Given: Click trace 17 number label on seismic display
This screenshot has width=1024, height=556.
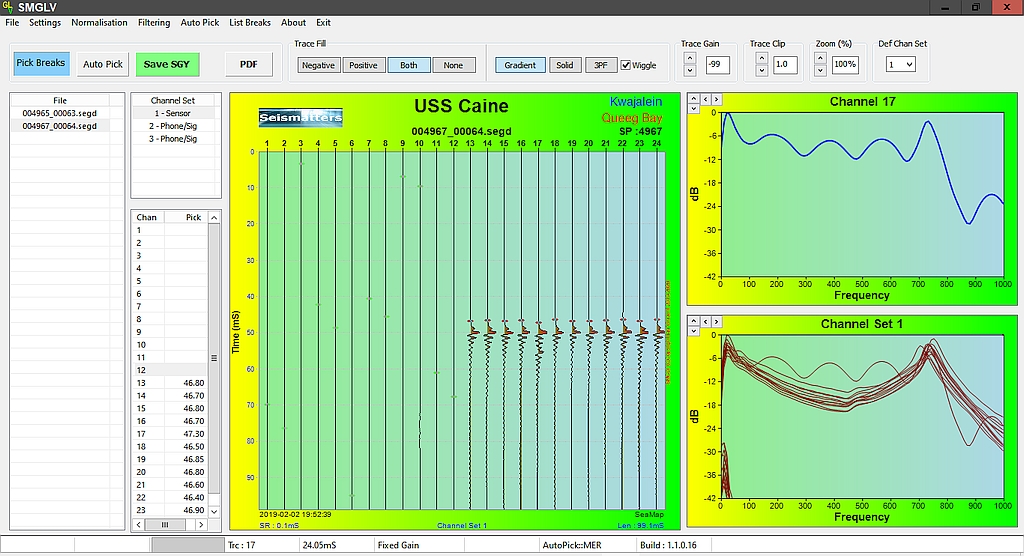Looking at the screenshot, I should tap(537, 143).
